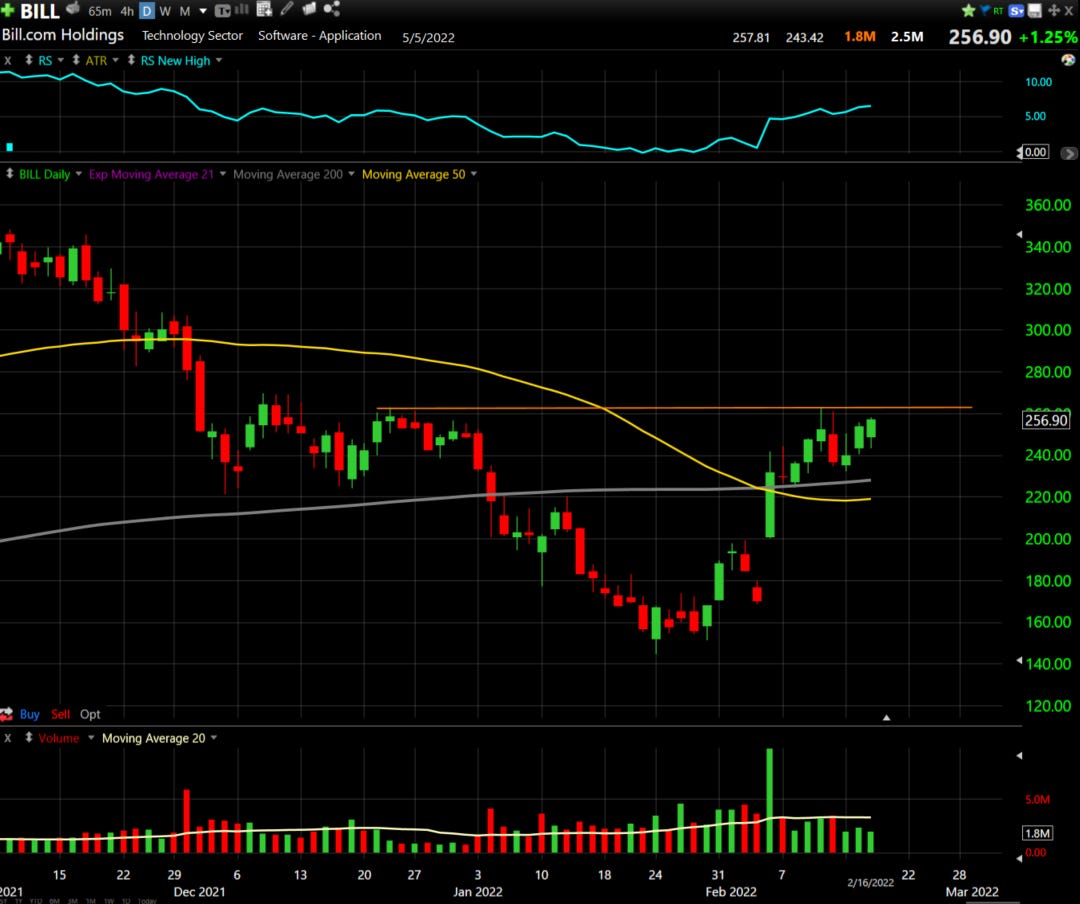The width and height of the screenshot is (1080, 904).
Task: Select the D daily timeframe
Action: coord(147,11)
